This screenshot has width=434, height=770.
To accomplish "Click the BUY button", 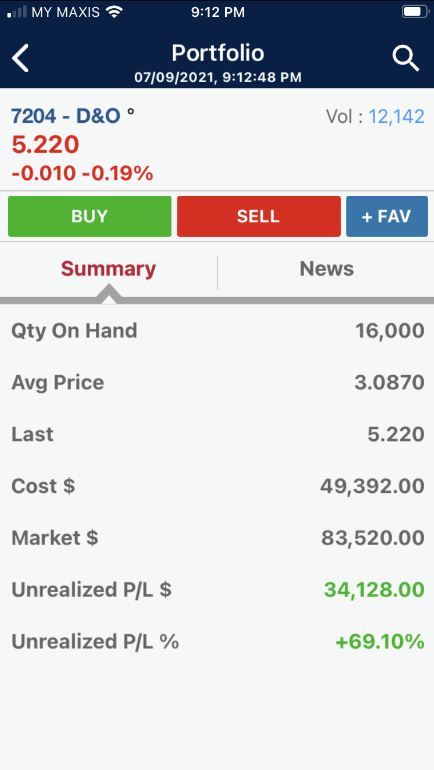I will pos(89,217).
